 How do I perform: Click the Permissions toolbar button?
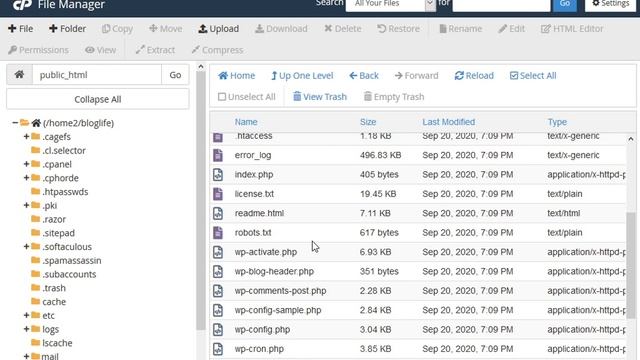(38, 50)
